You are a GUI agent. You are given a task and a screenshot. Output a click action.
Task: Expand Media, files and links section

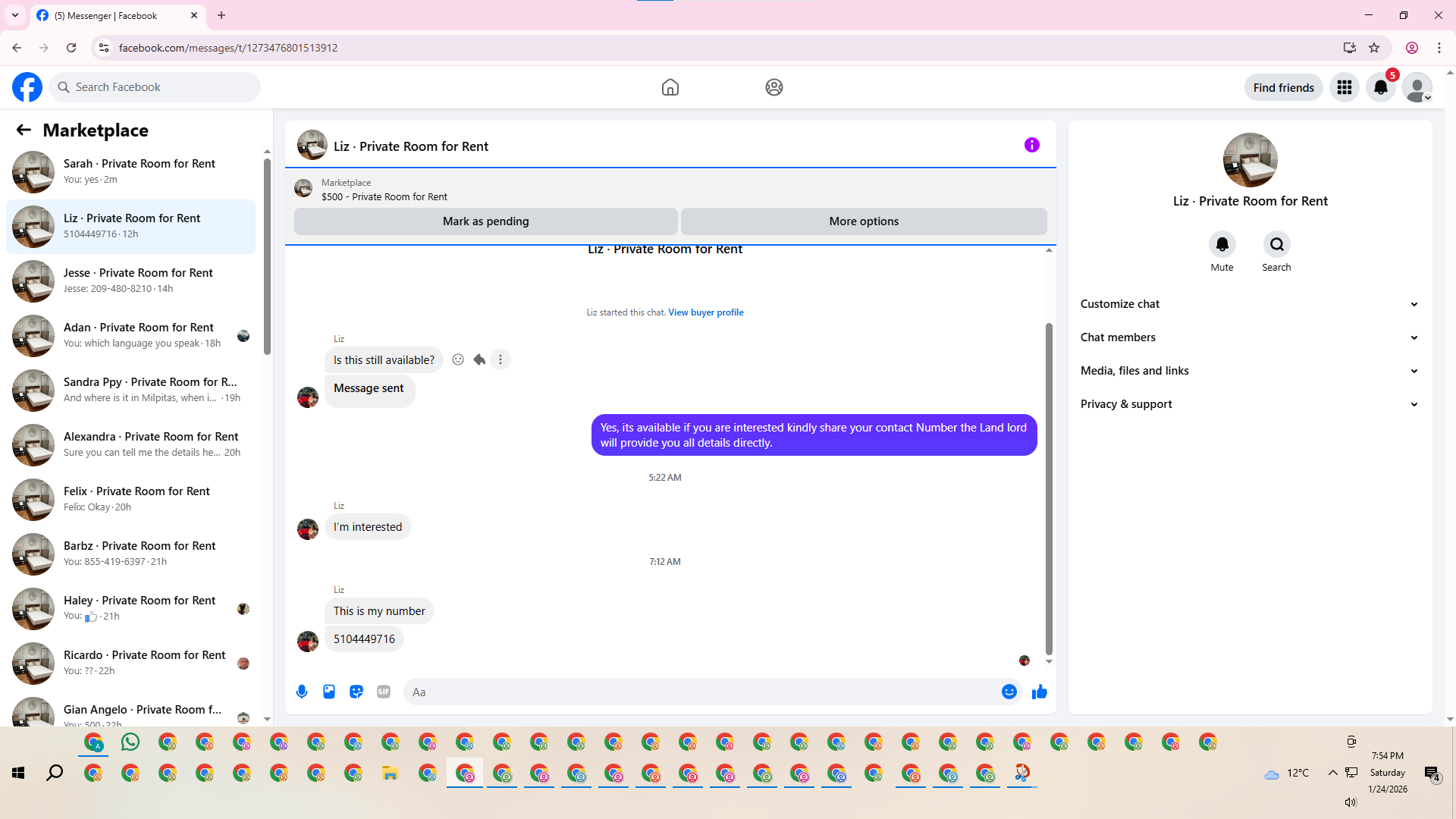pyautogui.click(x=1249, y=371)
